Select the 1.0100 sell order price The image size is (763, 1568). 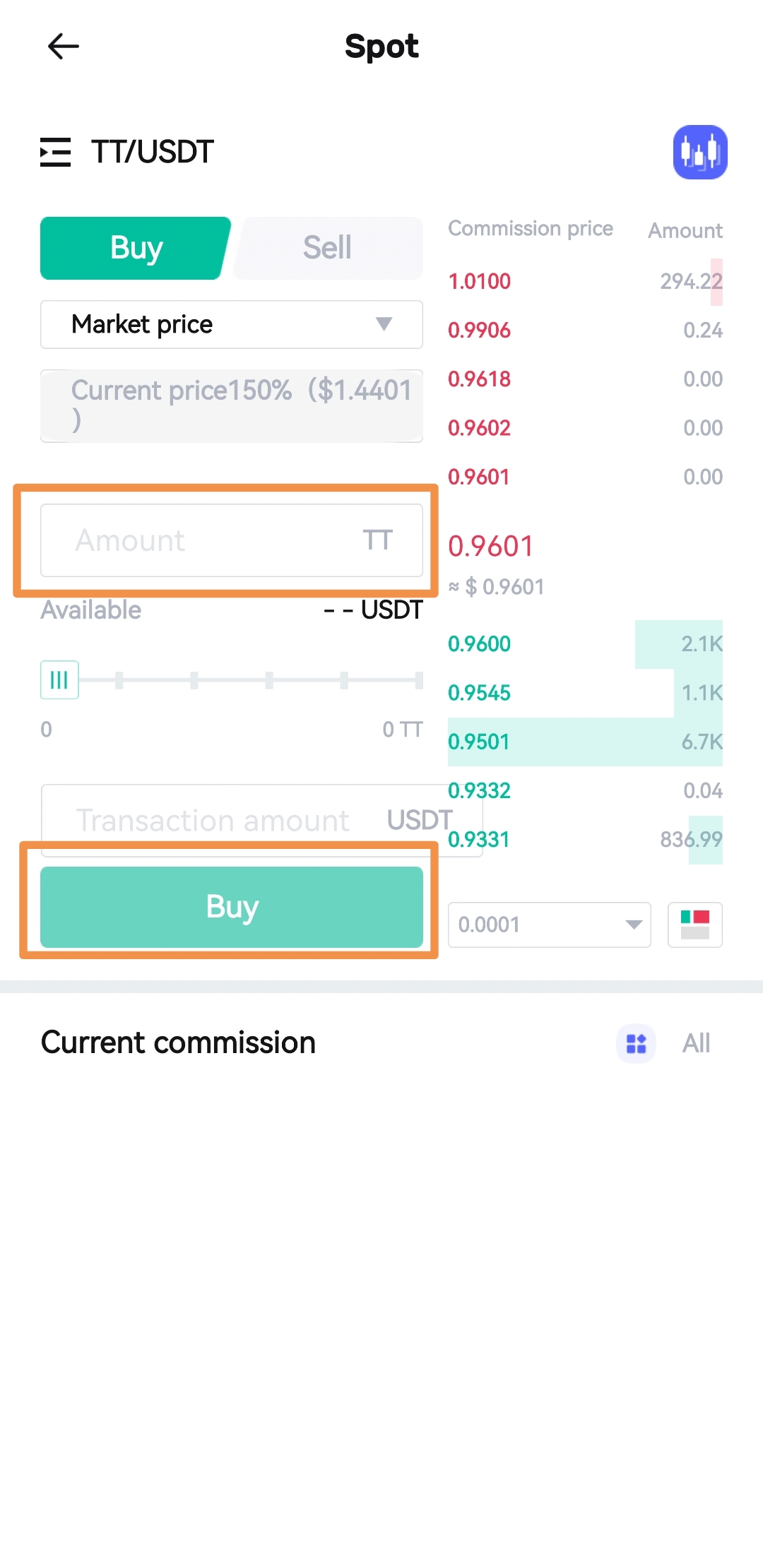pyautogui.click(x=480, y=282)
